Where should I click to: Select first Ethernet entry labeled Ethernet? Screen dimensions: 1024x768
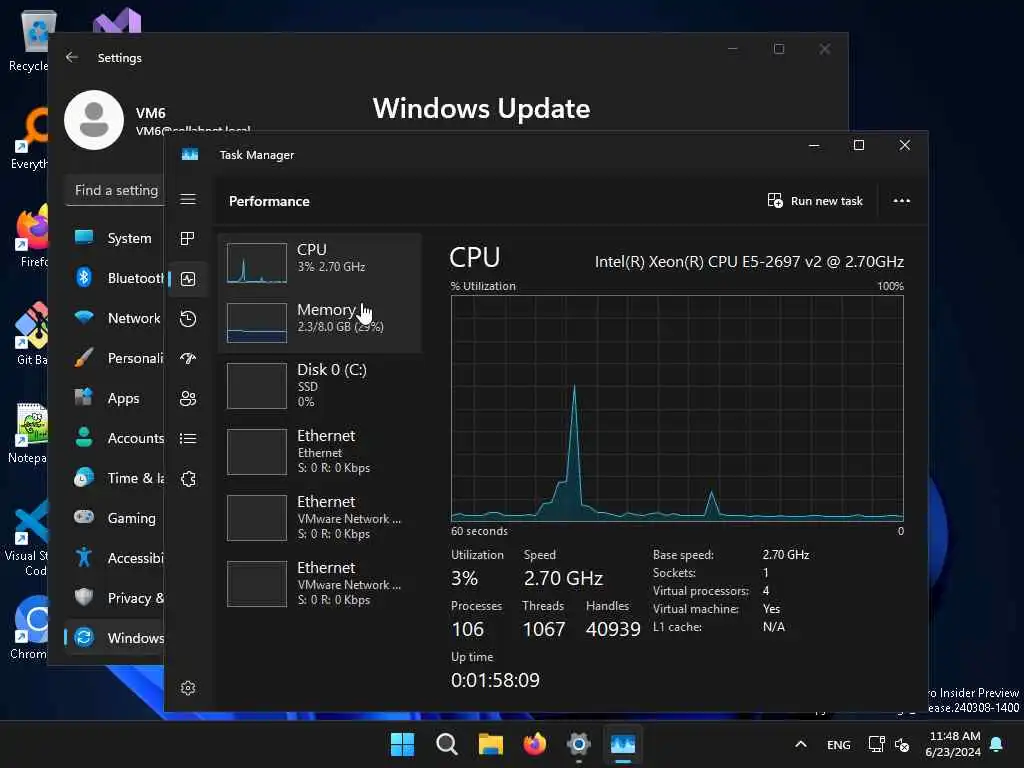point(319,451)
